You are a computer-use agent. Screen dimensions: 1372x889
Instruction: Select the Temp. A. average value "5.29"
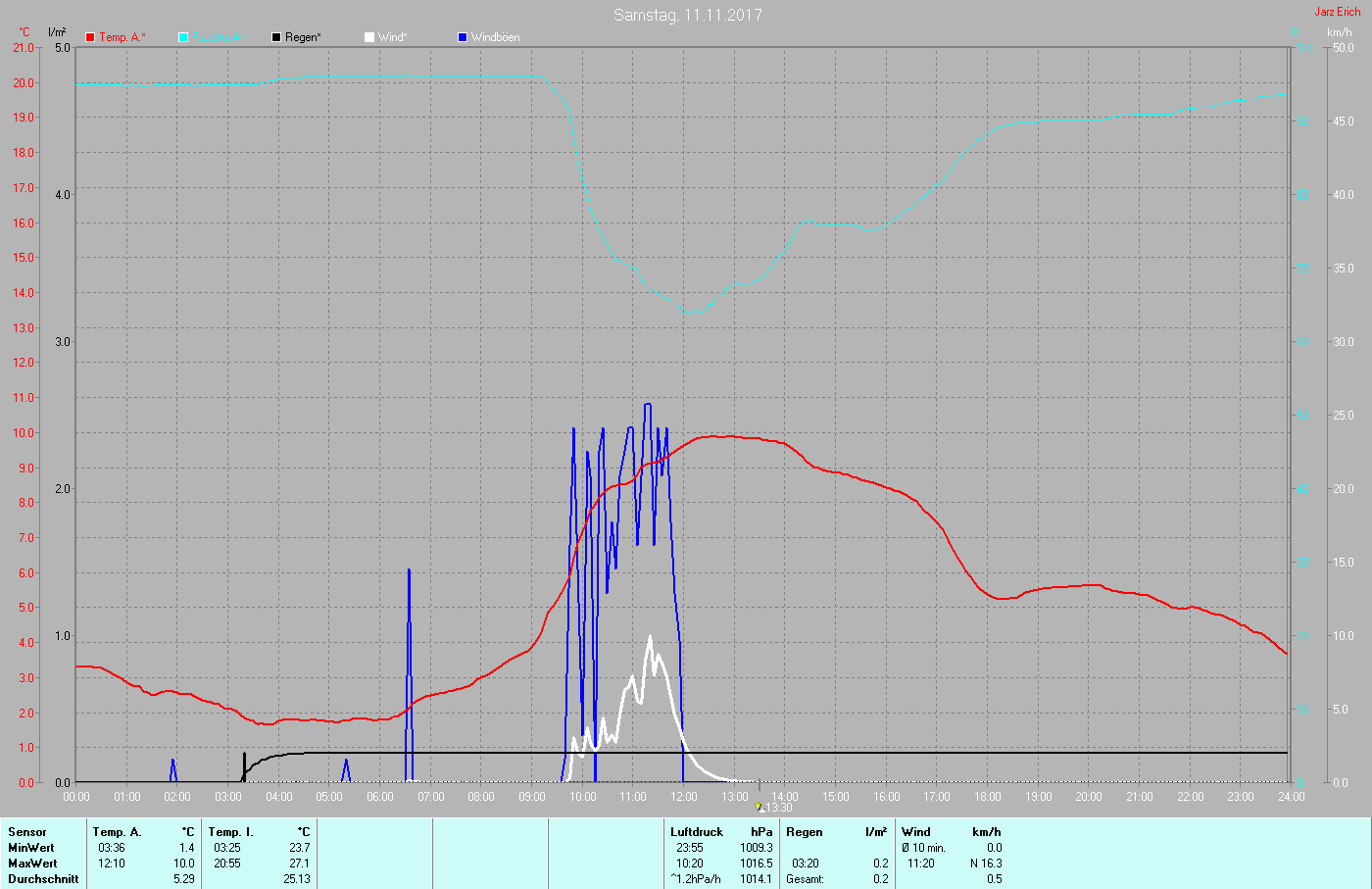[184, 879]
